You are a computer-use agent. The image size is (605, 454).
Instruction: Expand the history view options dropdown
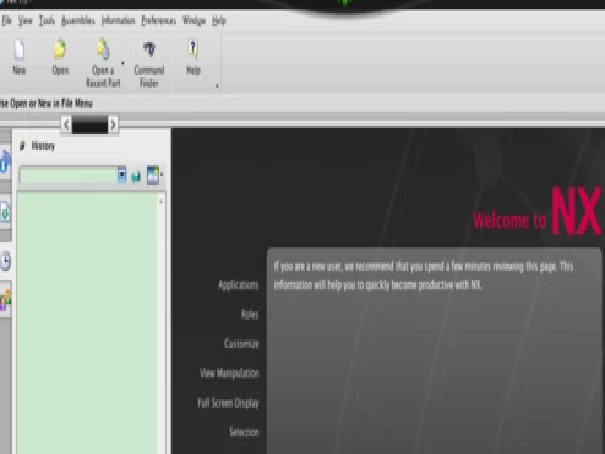161,174
